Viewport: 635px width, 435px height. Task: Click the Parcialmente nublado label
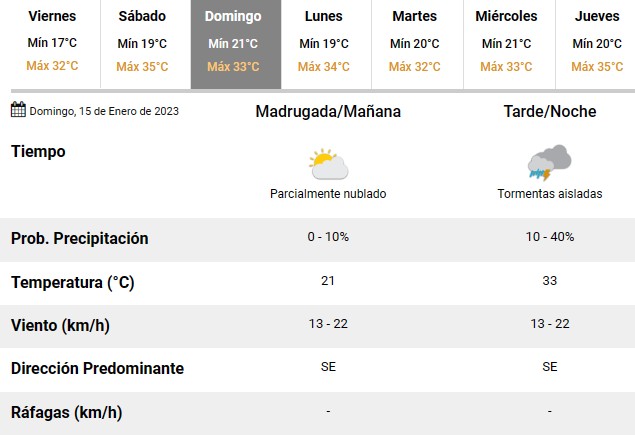coord(328,194)
